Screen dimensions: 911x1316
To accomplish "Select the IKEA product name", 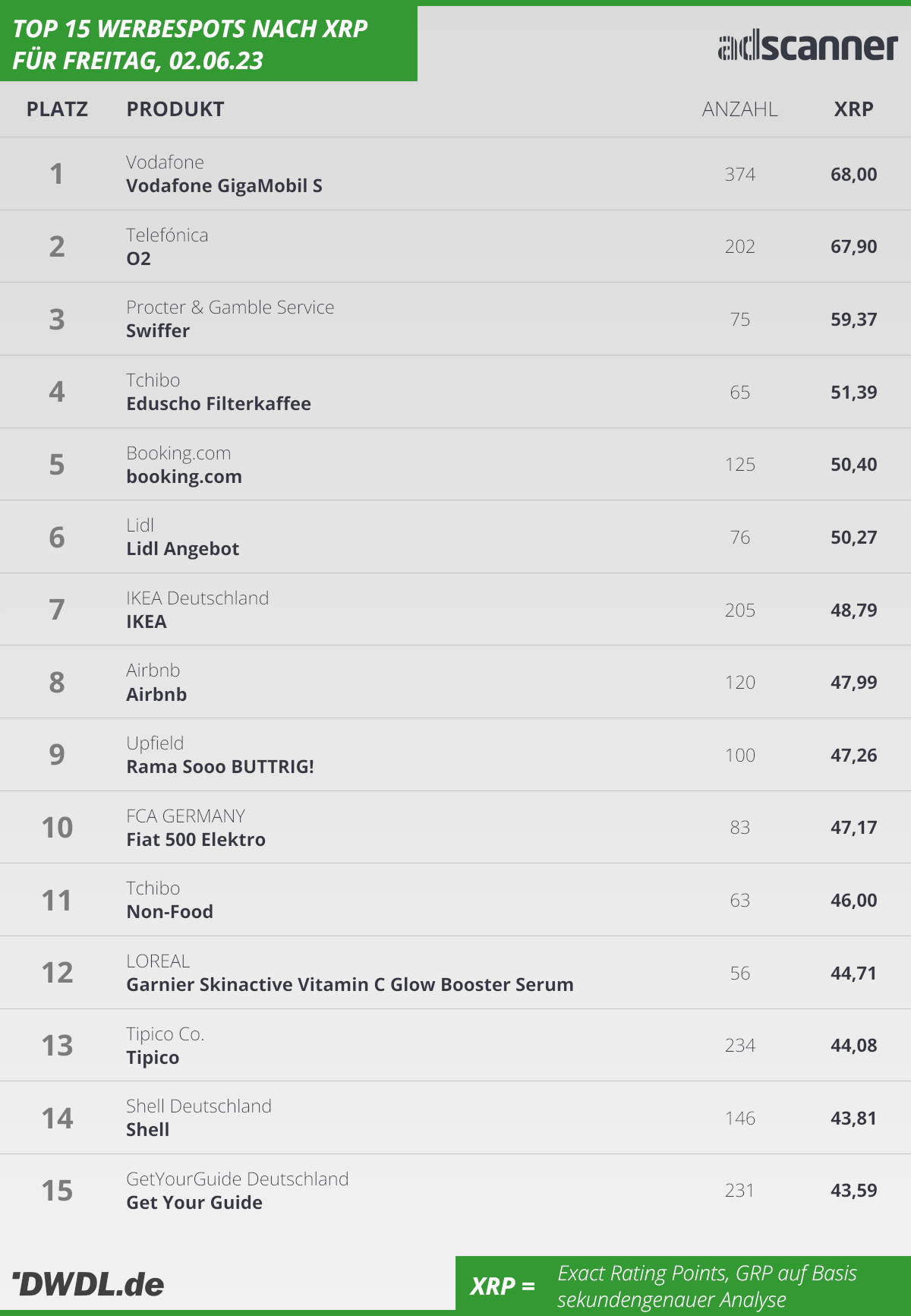I will pos(147,622).
